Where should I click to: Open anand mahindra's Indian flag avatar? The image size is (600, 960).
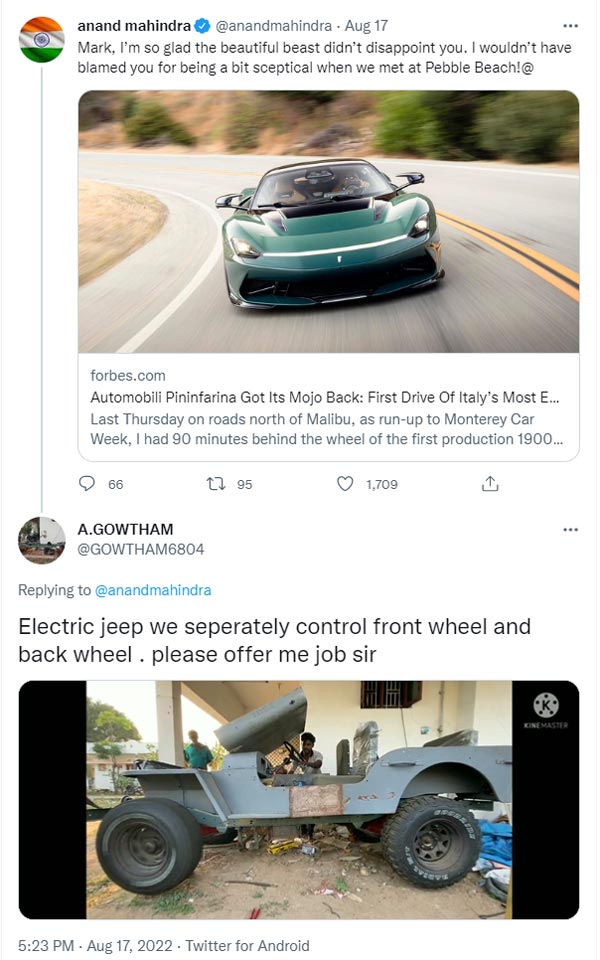pos(41,40)
